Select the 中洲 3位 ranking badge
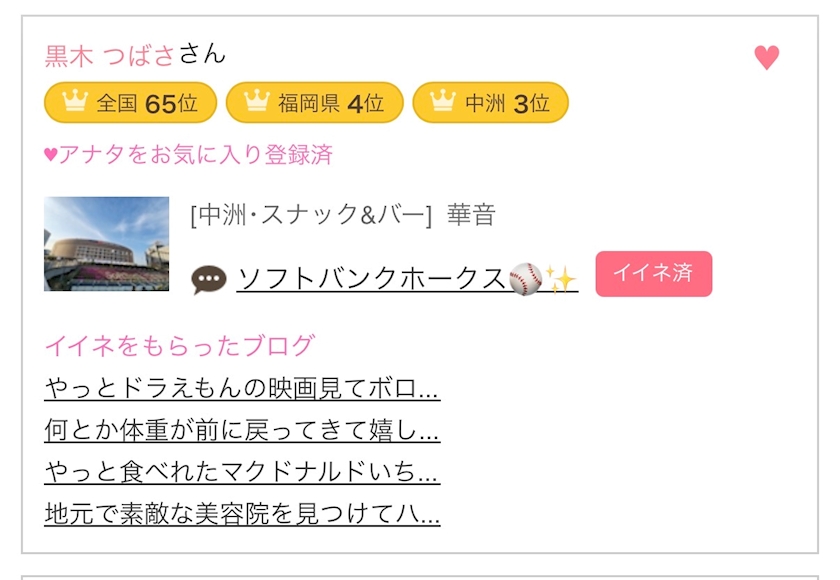 click(x=490, y=103)
